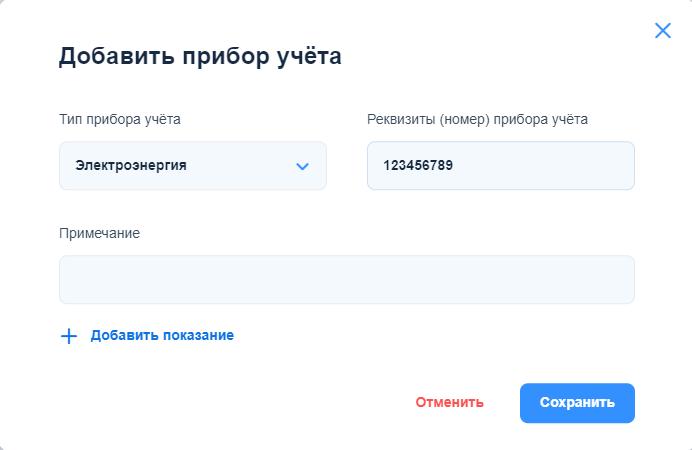
Task: Click the Добавить прибор учёта heading
Action: point(200,56)
